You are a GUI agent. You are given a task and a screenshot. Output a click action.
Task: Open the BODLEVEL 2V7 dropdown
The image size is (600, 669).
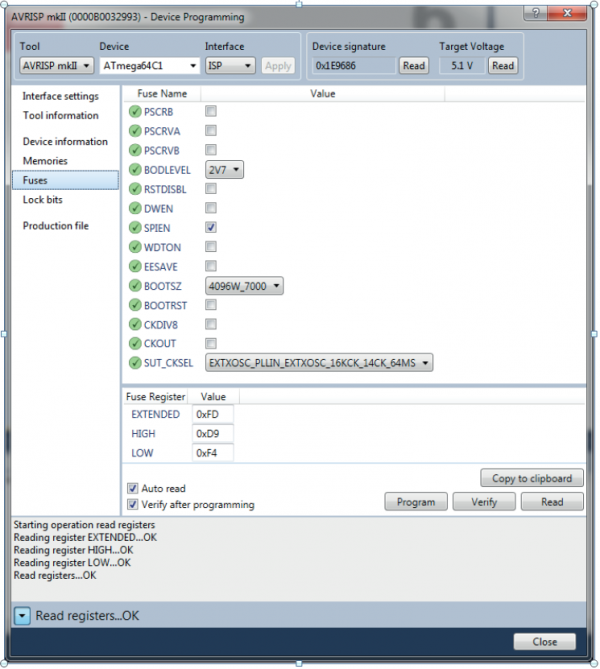[x=224, y=170]
